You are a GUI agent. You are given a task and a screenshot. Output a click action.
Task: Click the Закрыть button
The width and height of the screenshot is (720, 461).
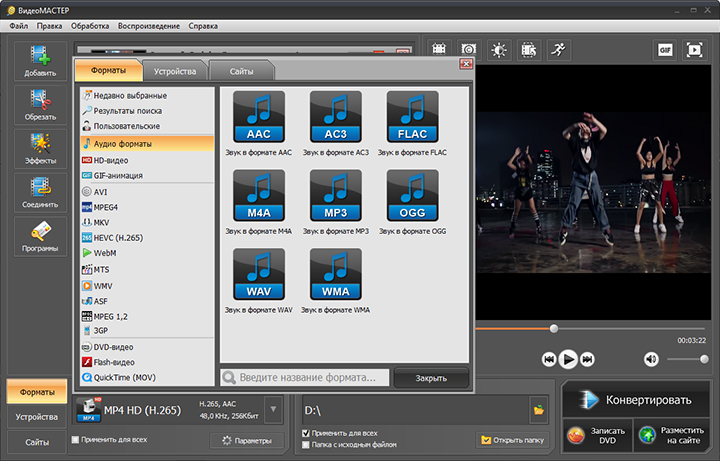[431, 378]
